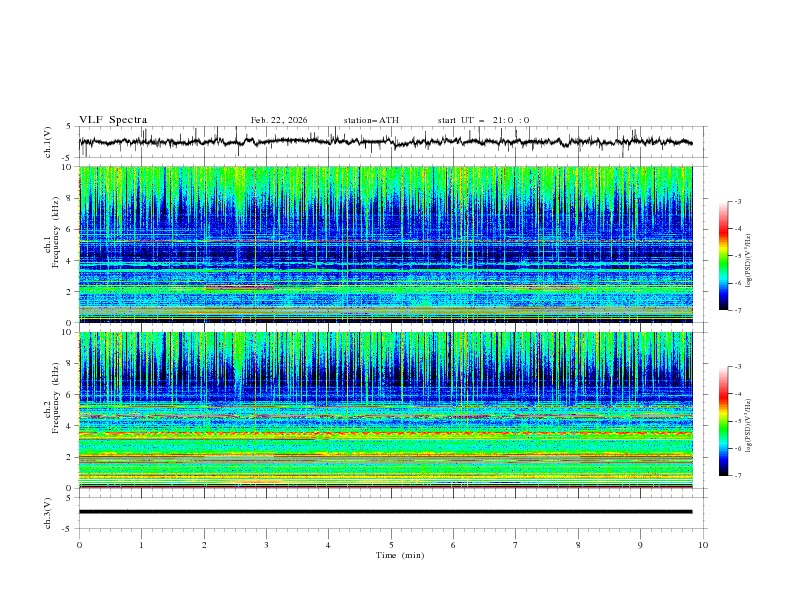Screen dimensions: 792x612
Task: Click the ch.1 spectrogram panel
Action: (x=386, y=244)
